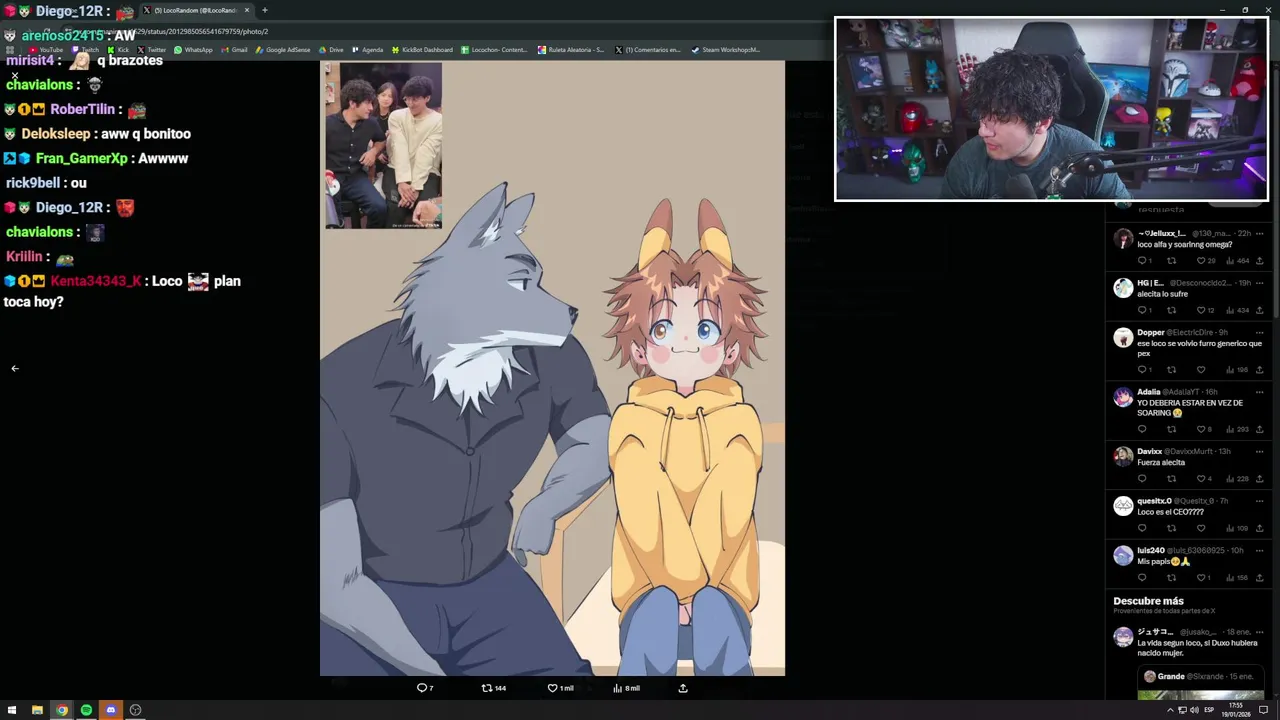Open Spotify from taskbar
The height and width of the screenshot is (720, 1280).
[86, 710]
